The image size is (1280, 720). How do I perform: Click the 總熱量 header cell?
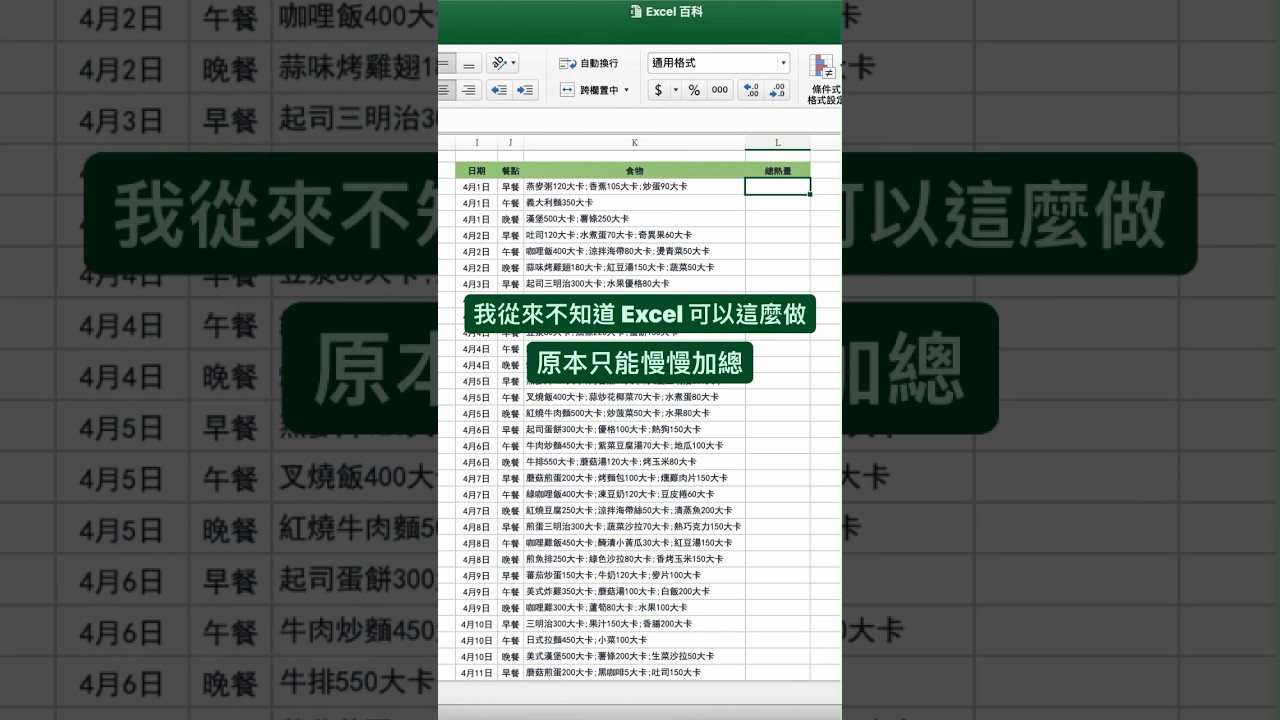point(778,171)
